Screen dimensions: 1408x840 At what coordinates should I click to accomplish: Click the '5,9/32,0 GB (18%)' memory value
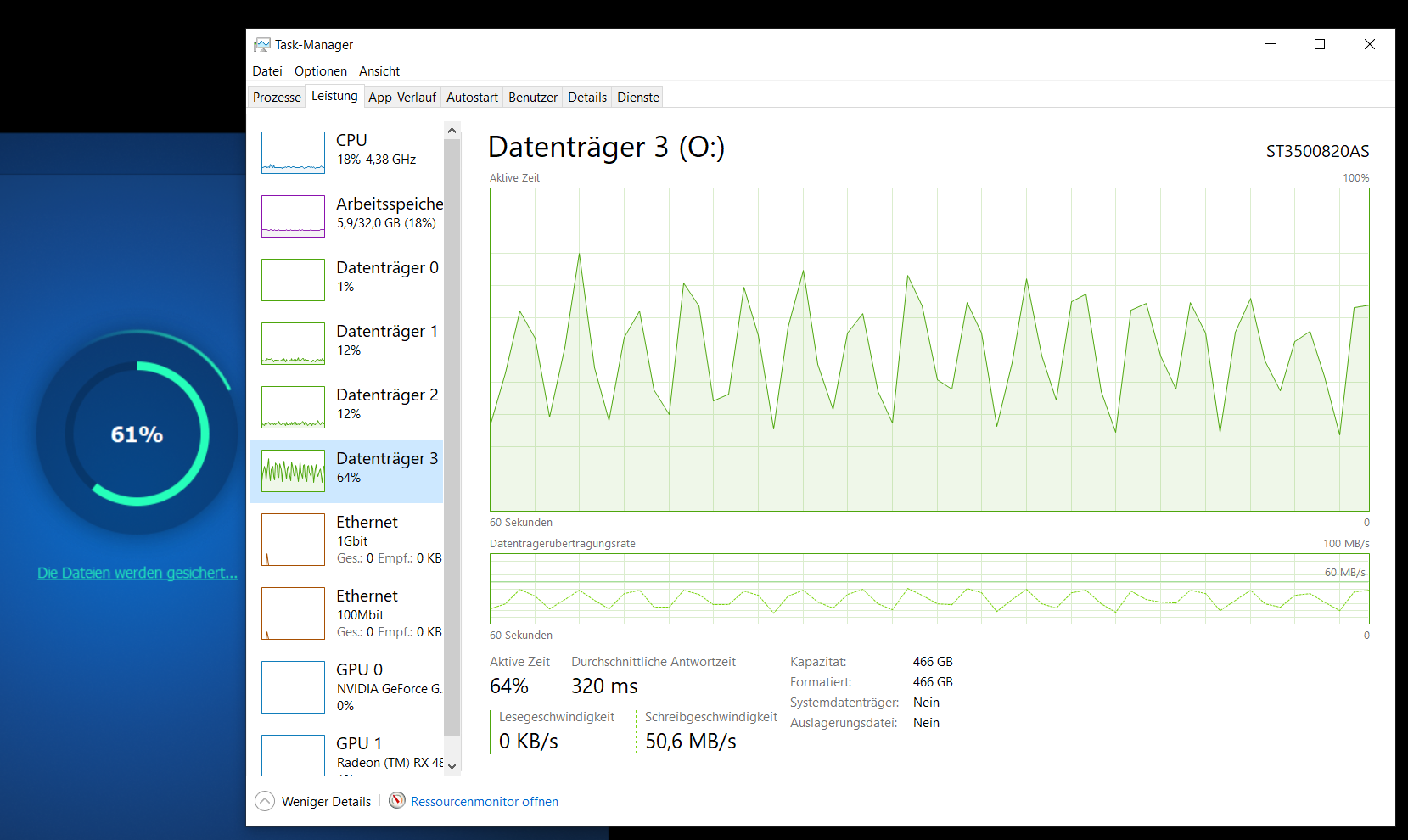click(x=386, y=223)
